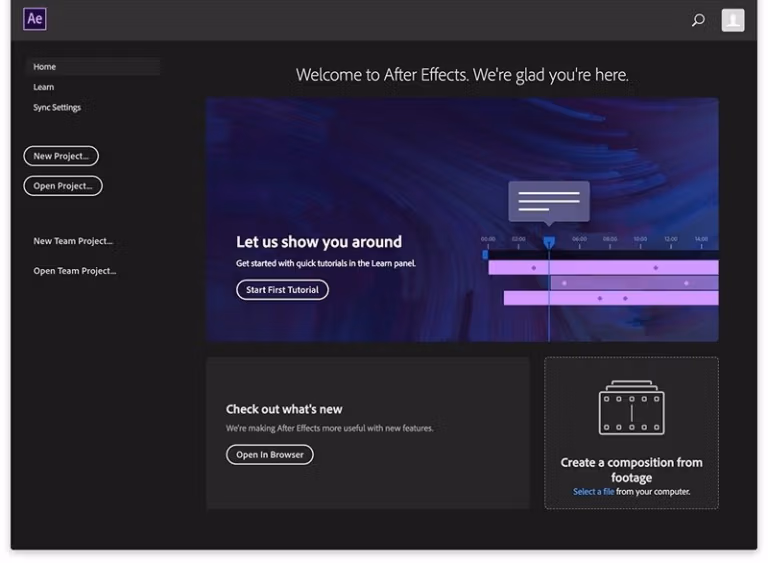This screenshot has width=768, height=563.
Task: Open the search magnifier icon
Action: click(698, 20)
